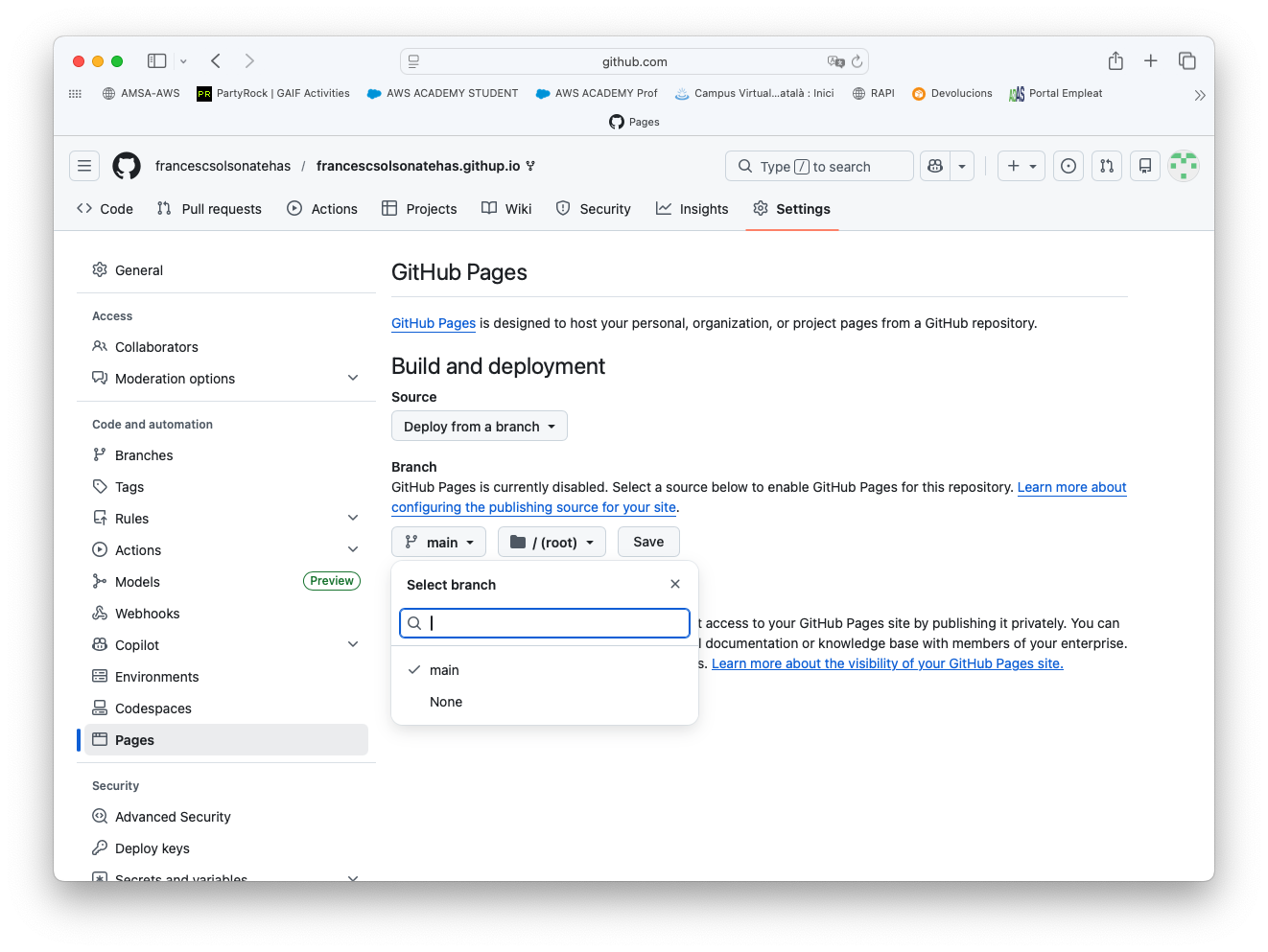
Task: Open pull requests icon in header
Action: (1107, 166)
